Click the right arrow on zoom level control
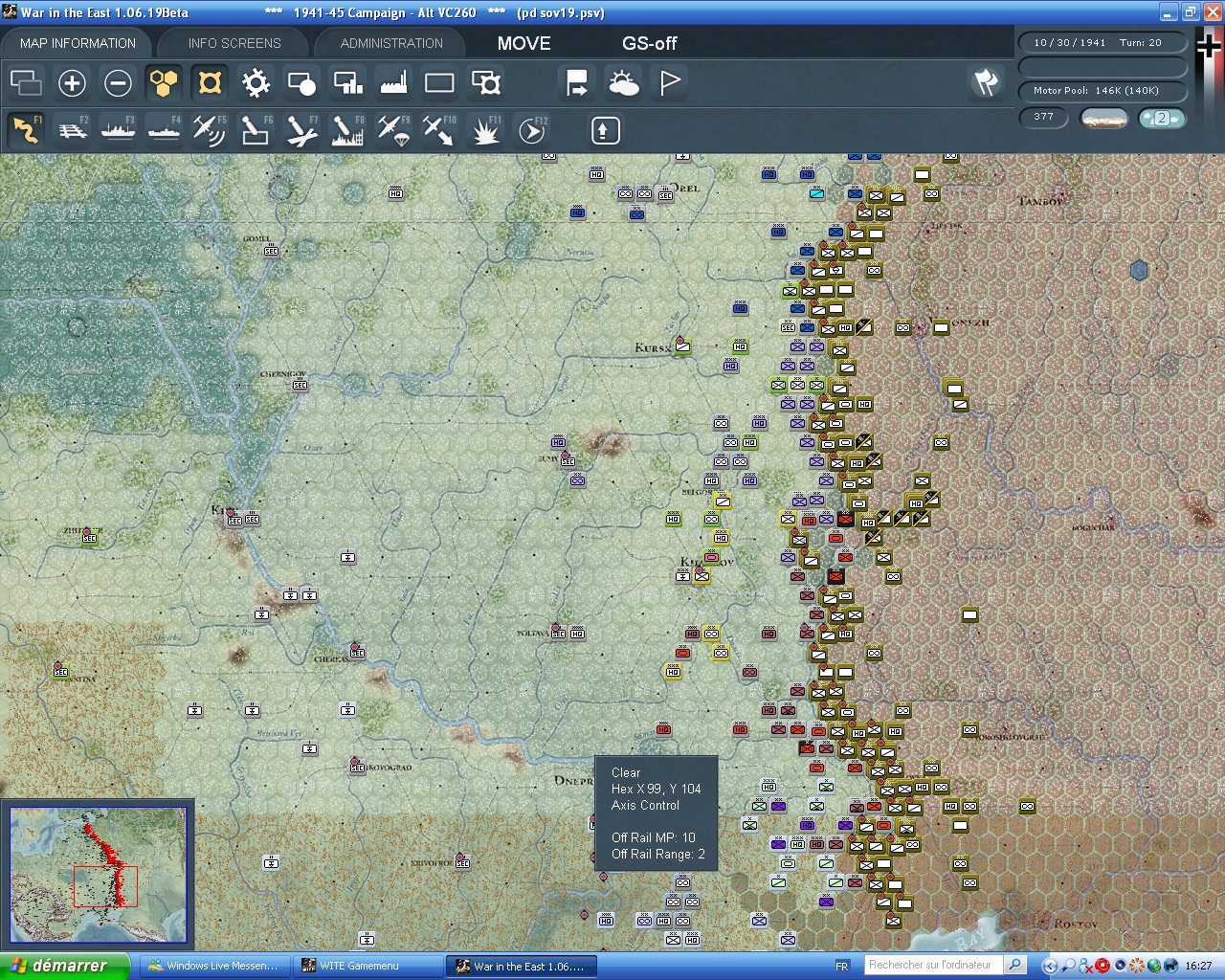This screenshot has width=1225, height=980. (x=1176, y=117)
